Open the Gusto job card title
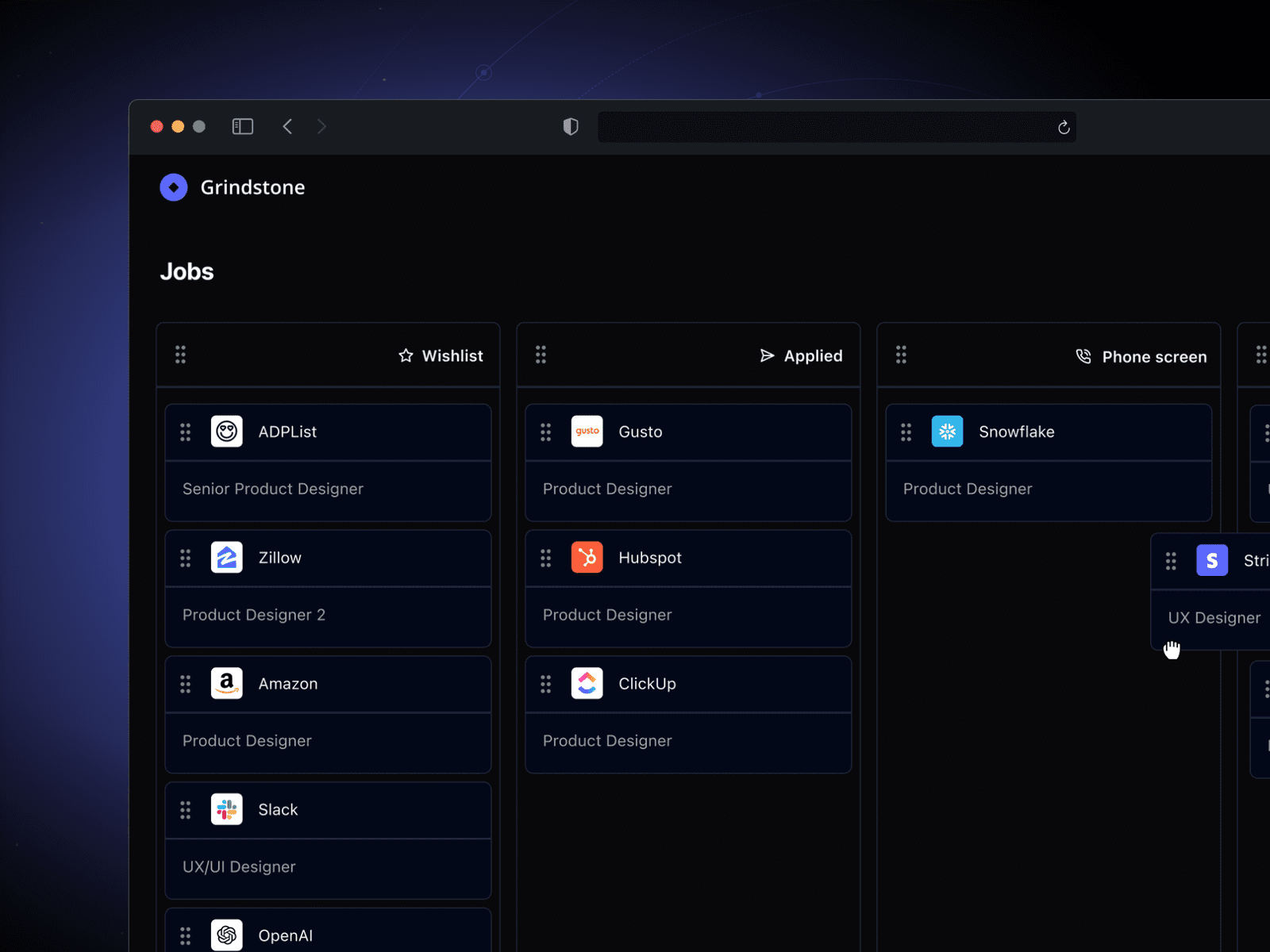1270x952 pixels. click(640, 432)
